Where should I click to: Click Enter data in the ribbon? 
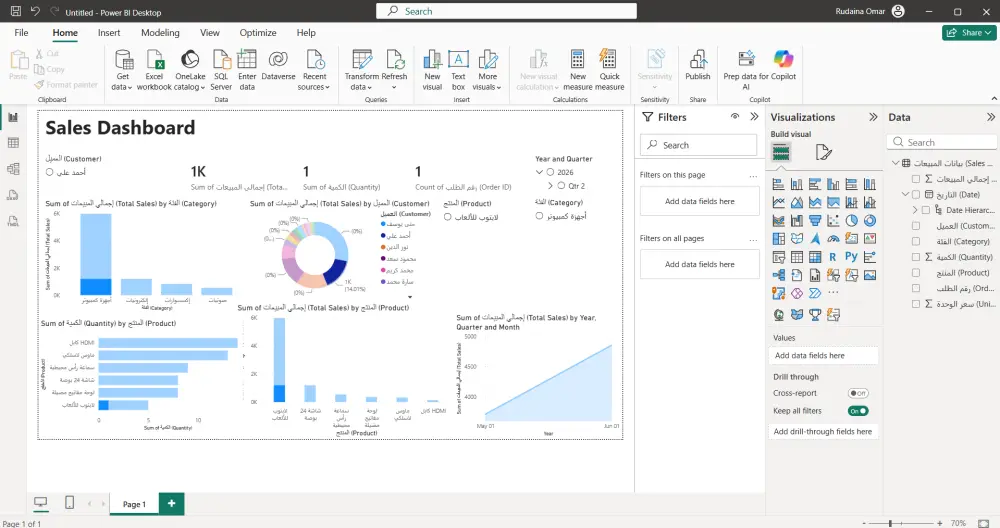(x=247, y=70)
